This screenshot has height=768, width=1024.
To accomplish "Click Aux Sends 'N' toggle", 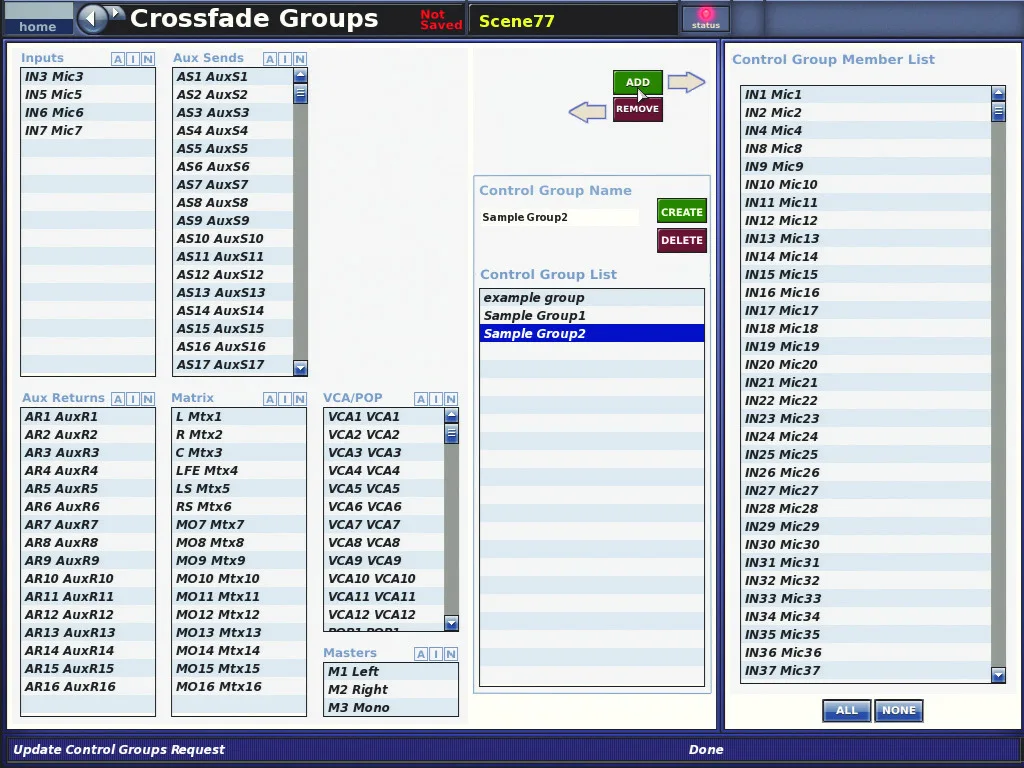I will point(300,59).
